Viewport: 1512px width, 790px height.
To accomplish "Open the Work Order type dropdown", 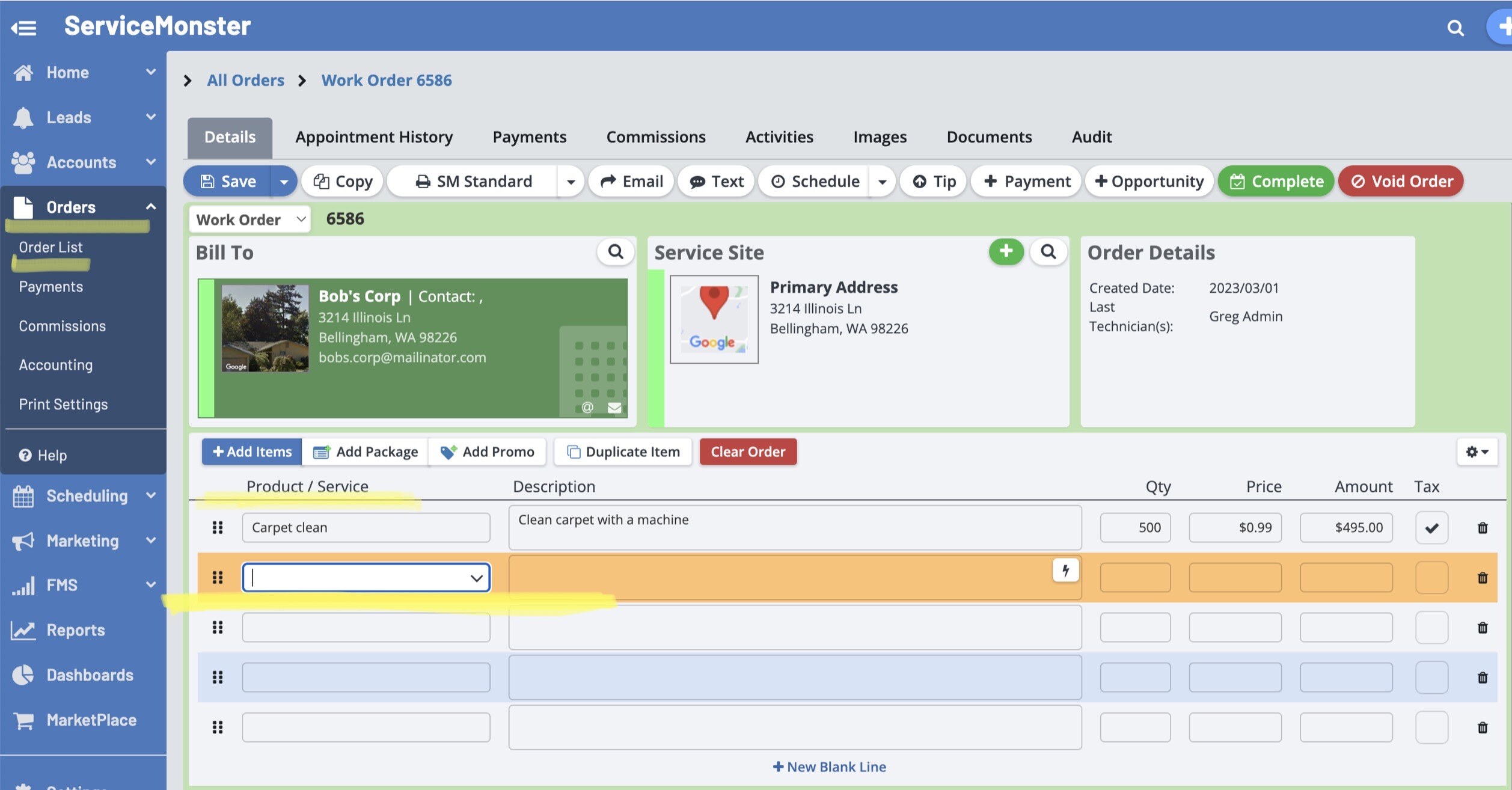I will click(249, 219).
